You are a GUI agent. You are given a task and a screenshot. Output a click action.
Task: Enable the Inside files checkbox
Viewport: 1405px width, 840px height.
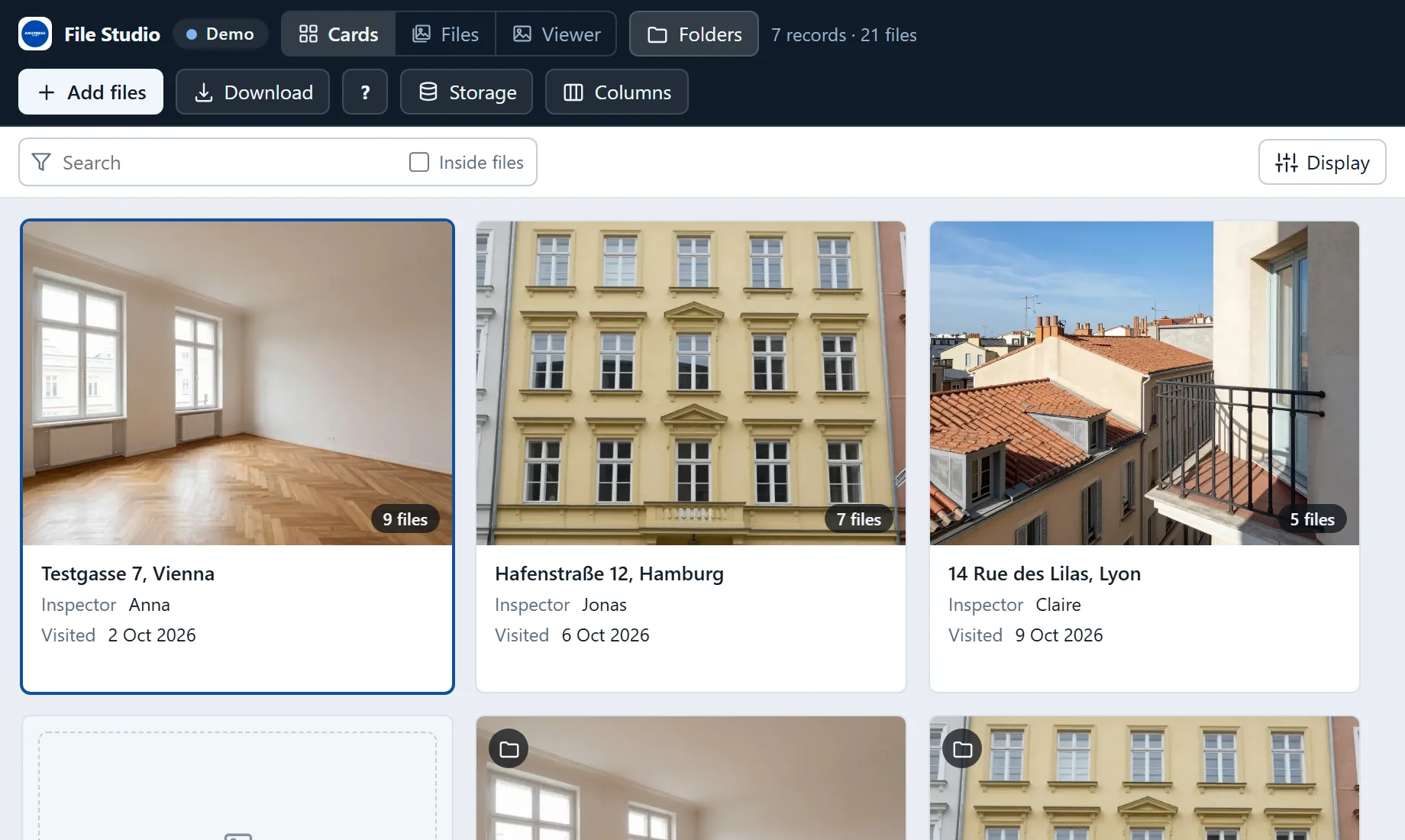[419, 162]
